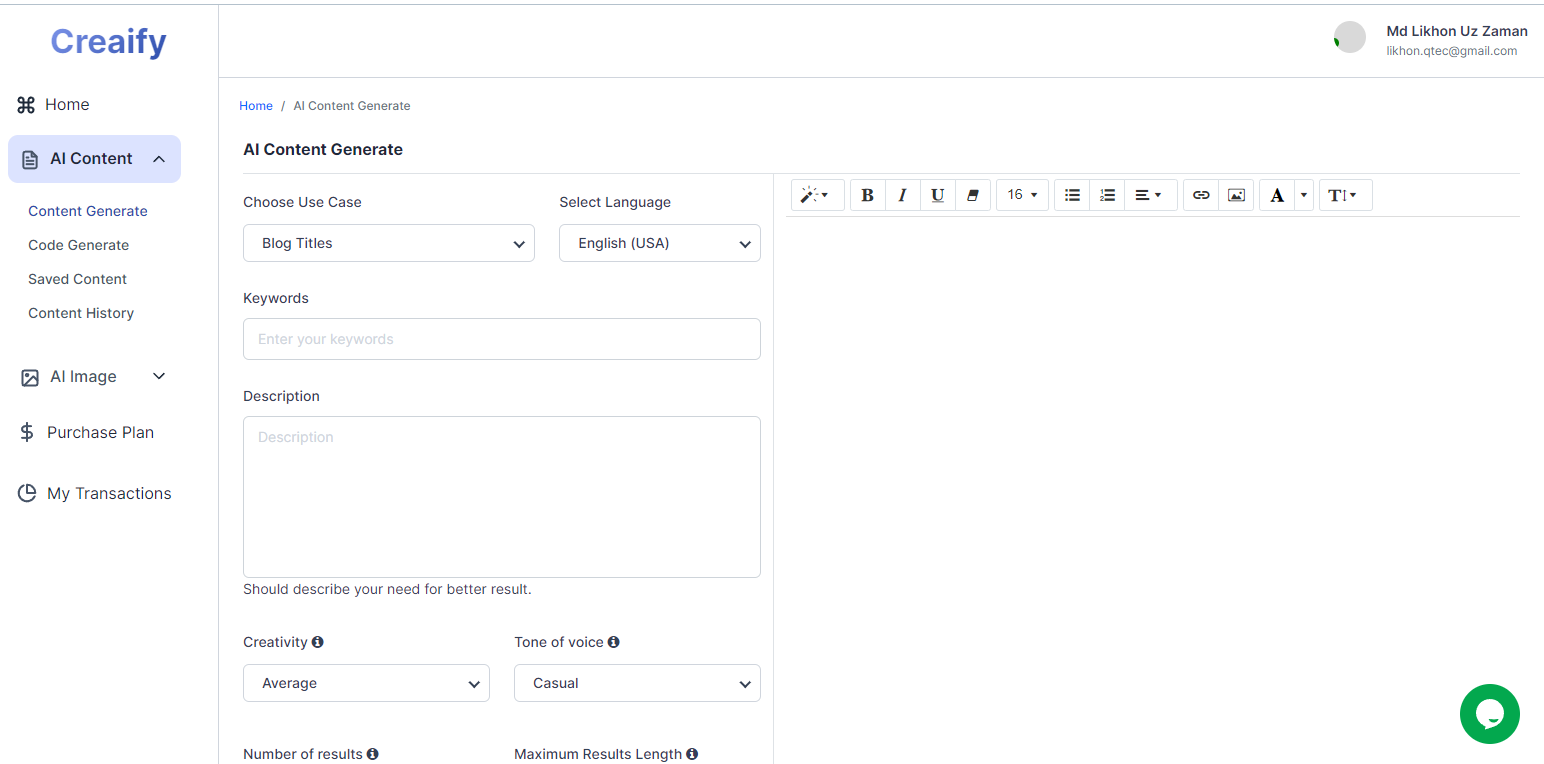Open Content History submenu item
1544x764 pixels.
[81, 313]
